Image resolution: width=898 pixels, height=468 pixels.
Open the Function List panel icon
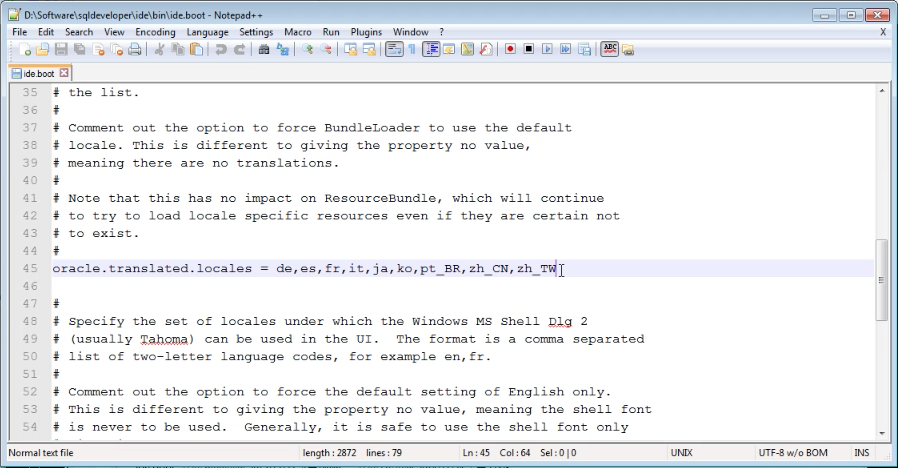point(486,50)
